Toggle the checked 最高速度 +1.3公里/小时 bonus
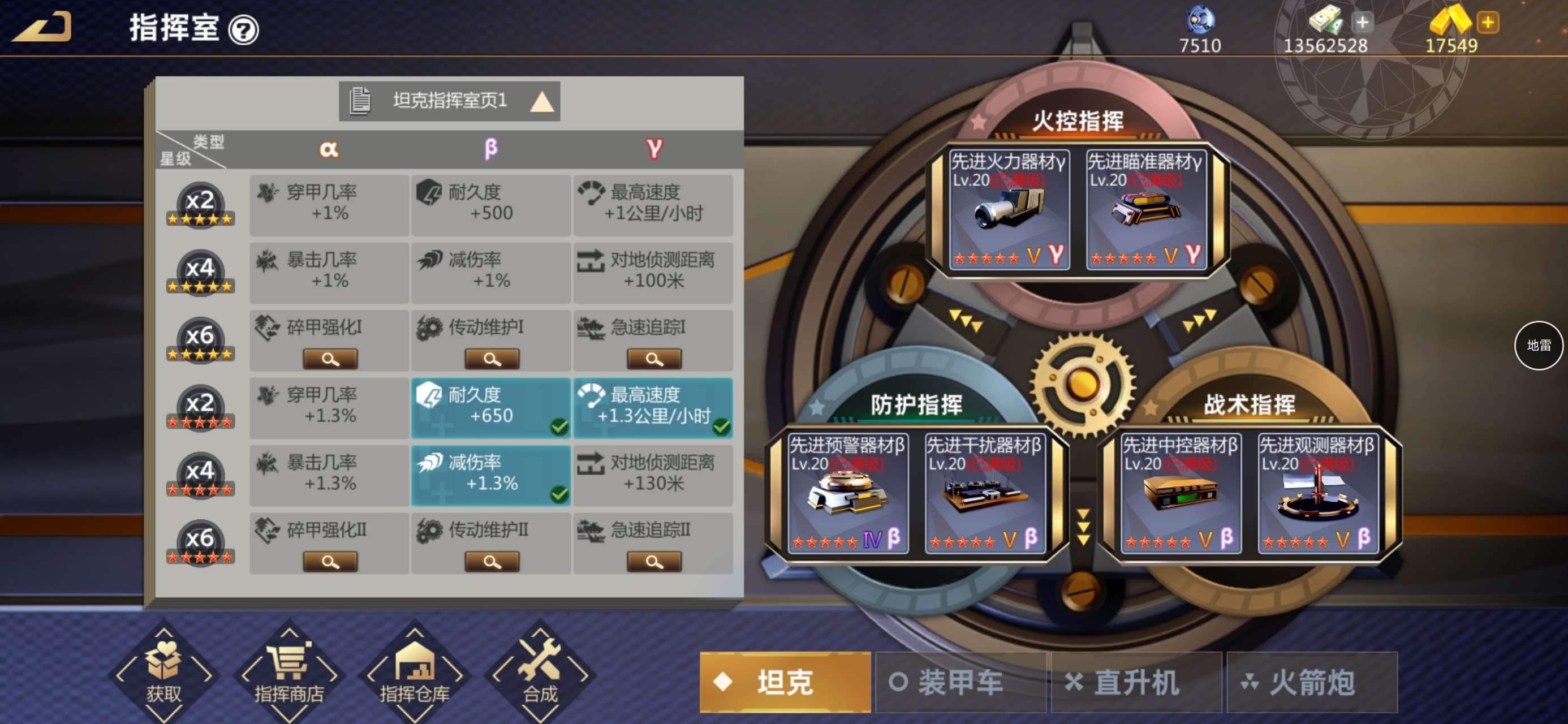This screenshot has height=724, width=1568. click(x=654, y=408)
